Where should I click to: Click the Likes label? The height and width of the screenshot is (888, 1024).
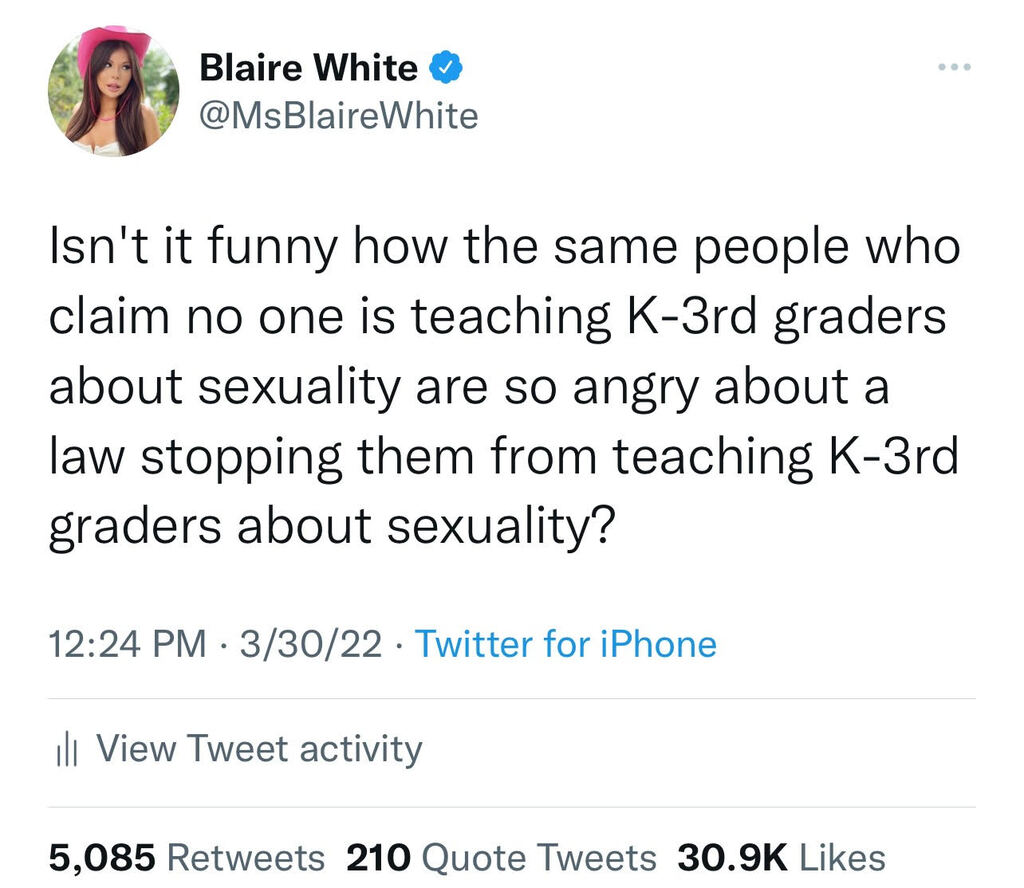tap(841, 857)
